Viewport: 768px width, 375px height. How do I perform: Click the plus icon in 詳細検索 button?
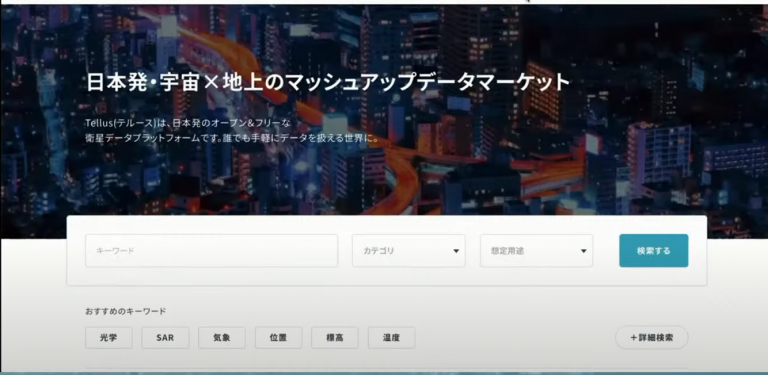click(633, 337)
